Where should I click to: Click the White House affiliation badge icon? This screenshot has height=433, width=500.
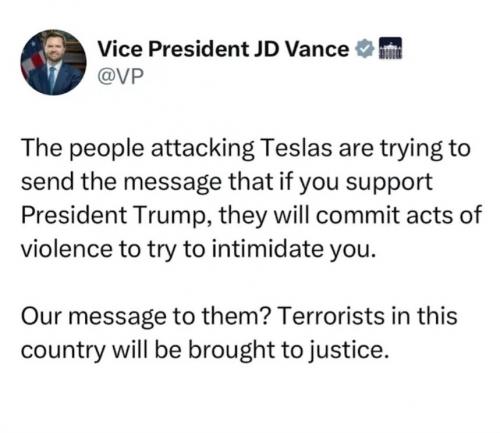(390, 48)
